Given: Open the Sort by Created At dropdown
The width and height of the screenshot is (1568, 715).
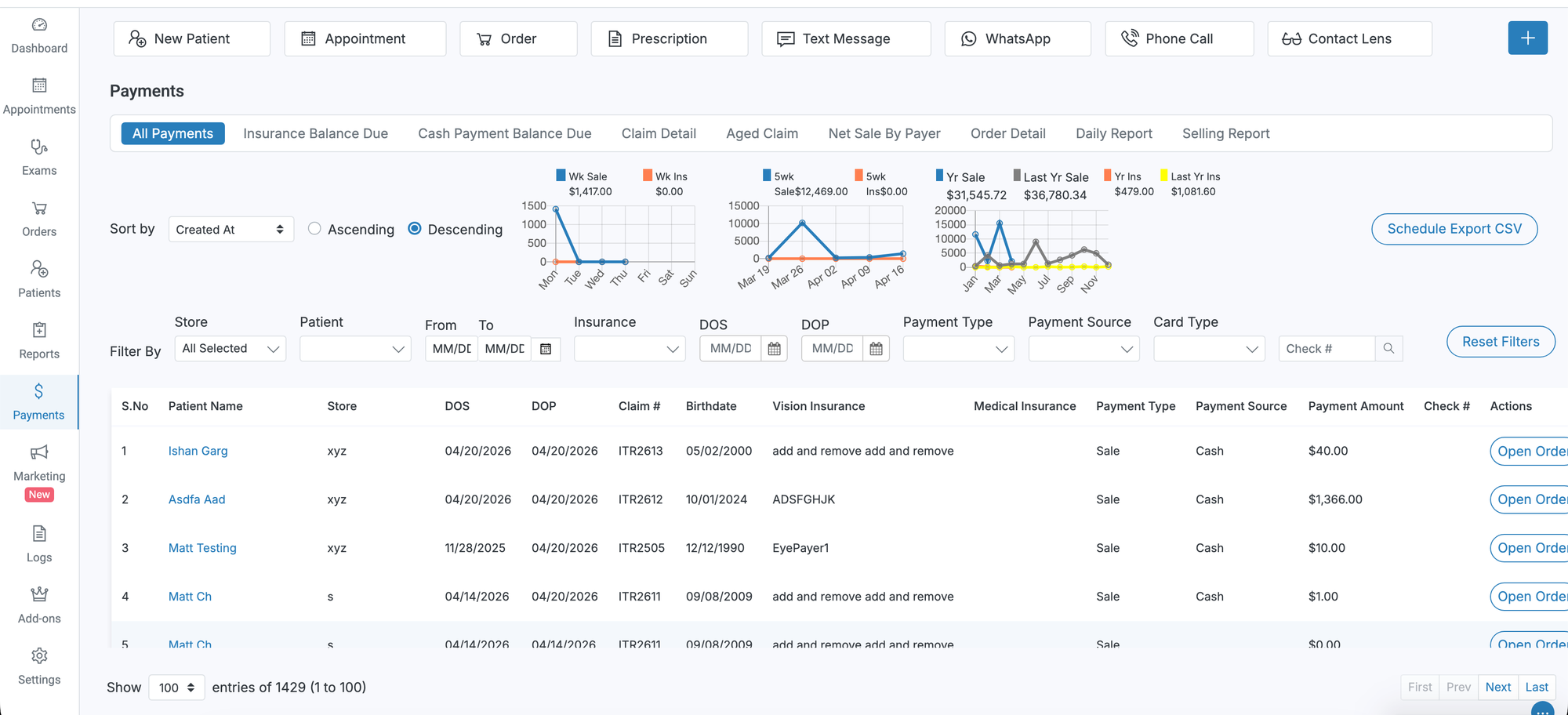Looking at the screenshot, I should [230, 230].
